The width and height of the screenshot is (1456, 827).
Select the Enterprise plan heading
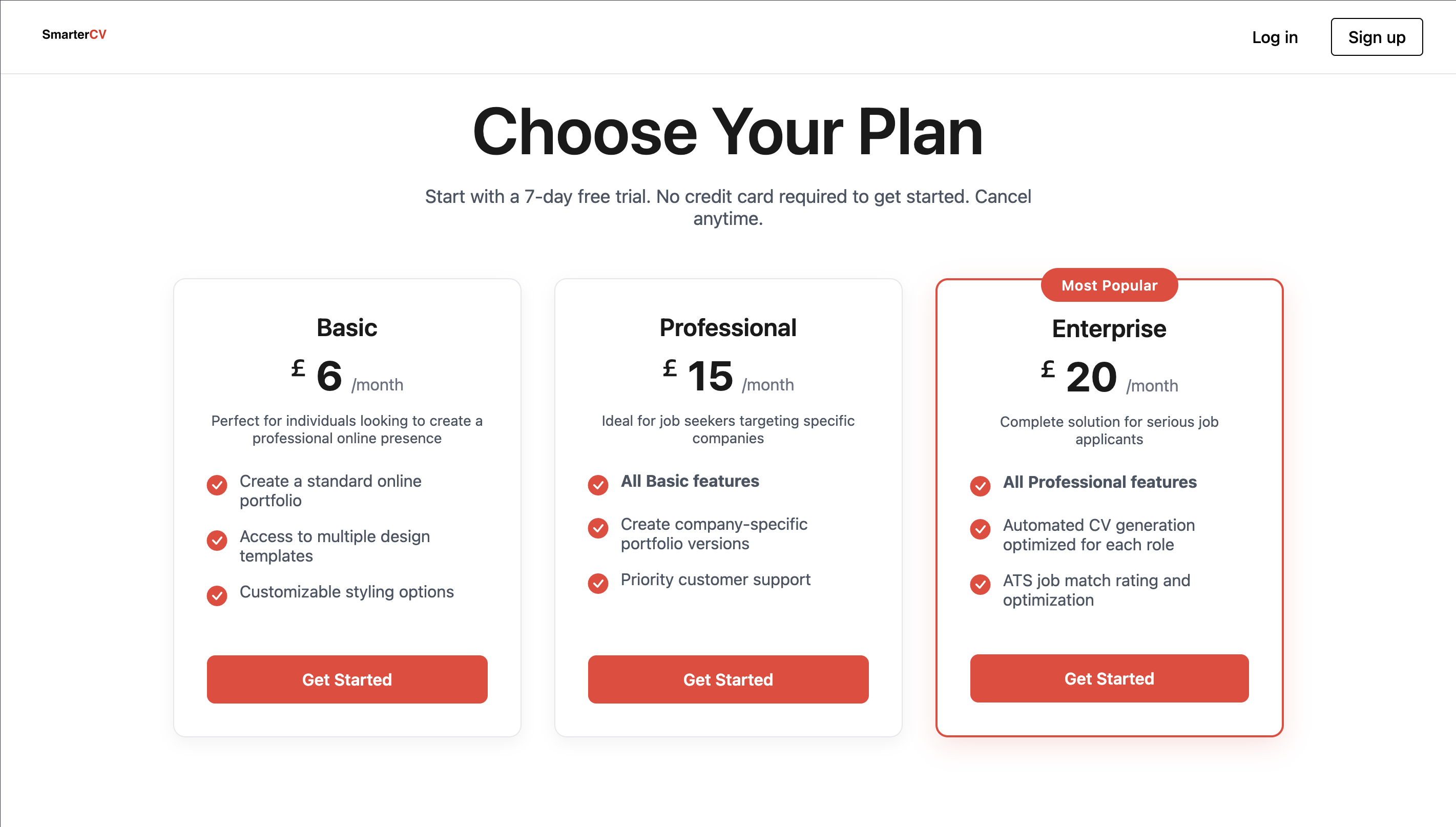click(x=1109, y=329)
